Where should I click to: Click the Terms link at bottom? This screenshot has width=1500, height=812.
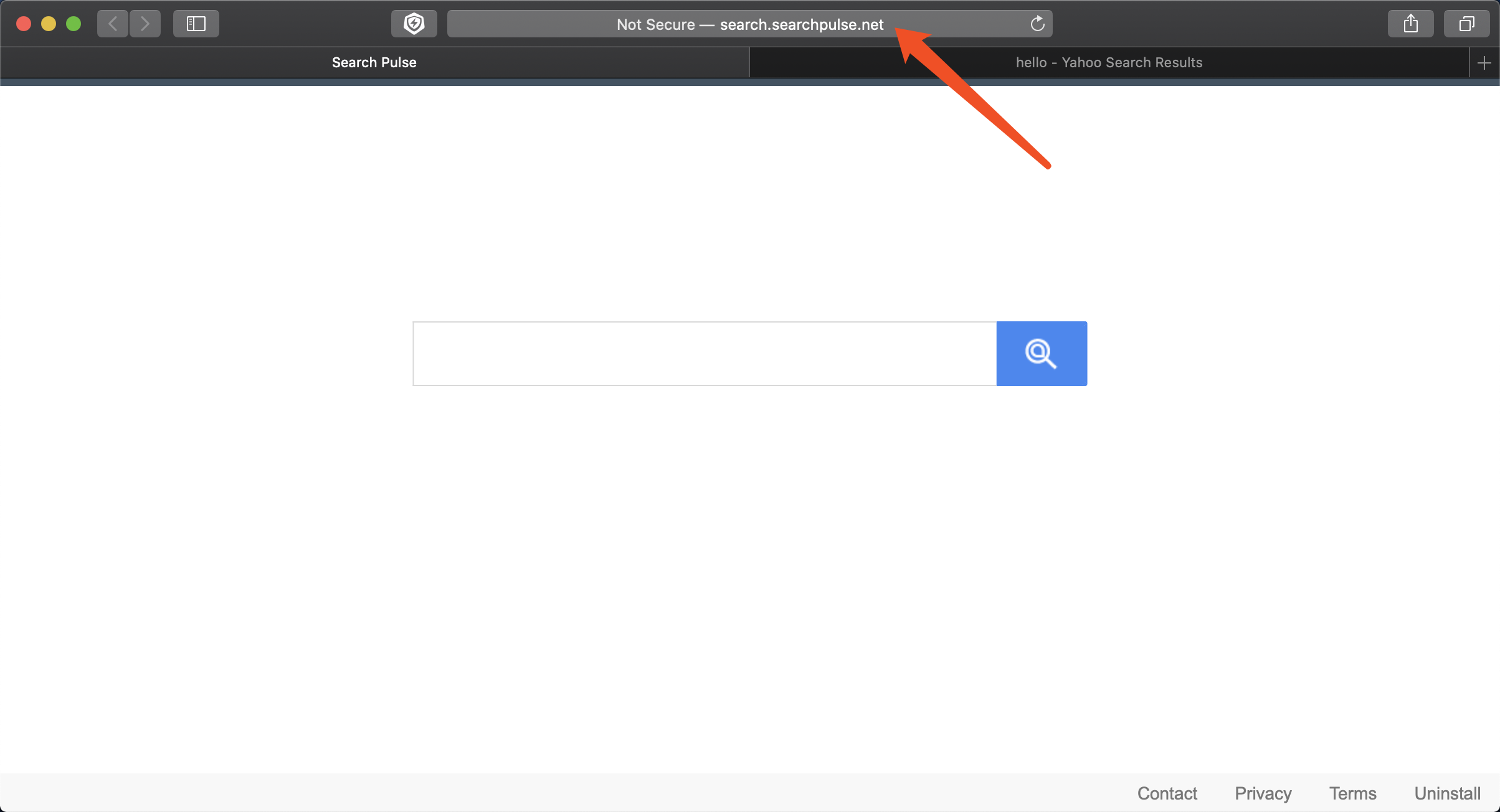point(1354,791)
